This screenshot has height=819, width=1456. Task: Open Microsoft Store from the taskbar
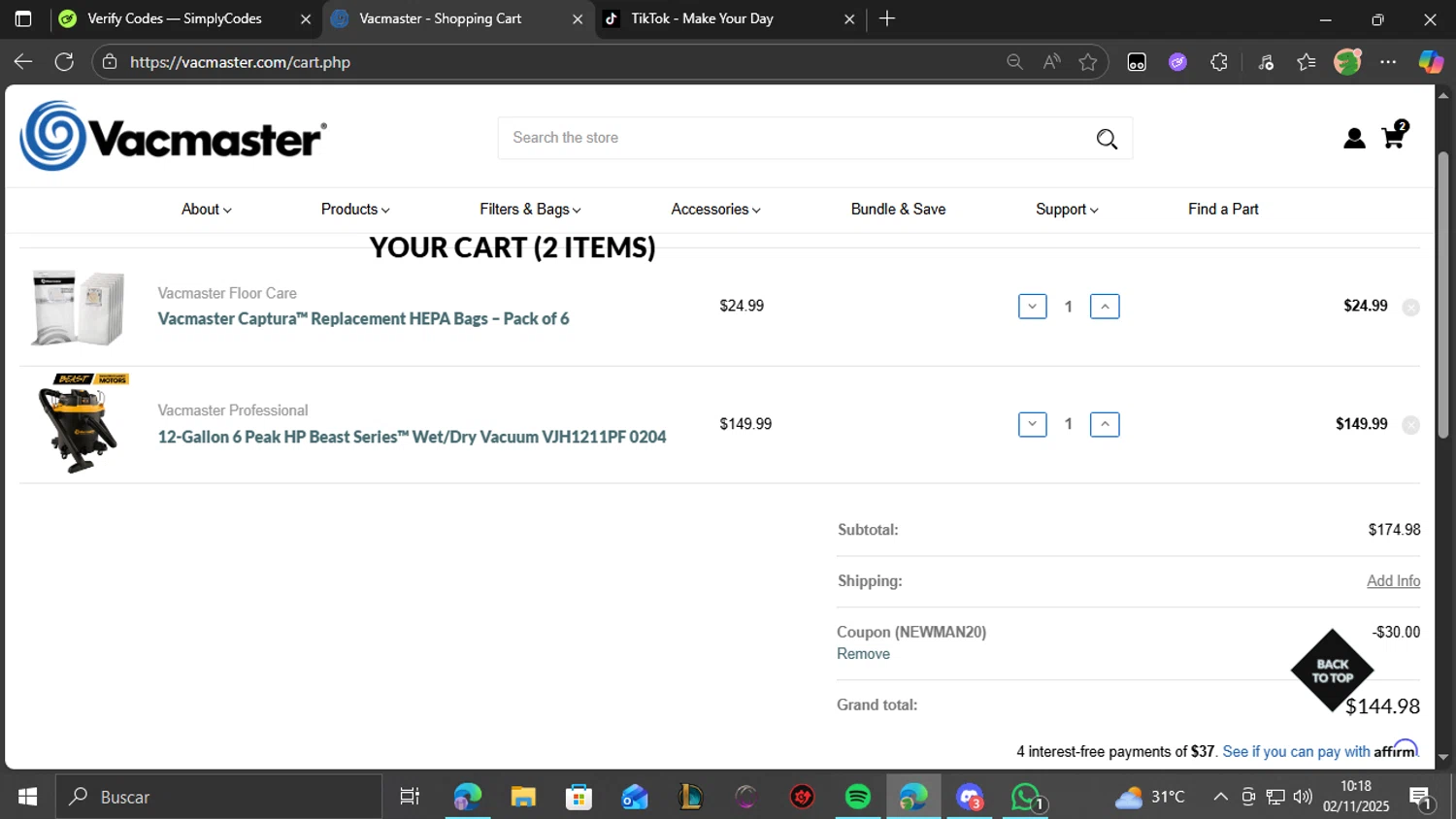(x=579, y=797)
